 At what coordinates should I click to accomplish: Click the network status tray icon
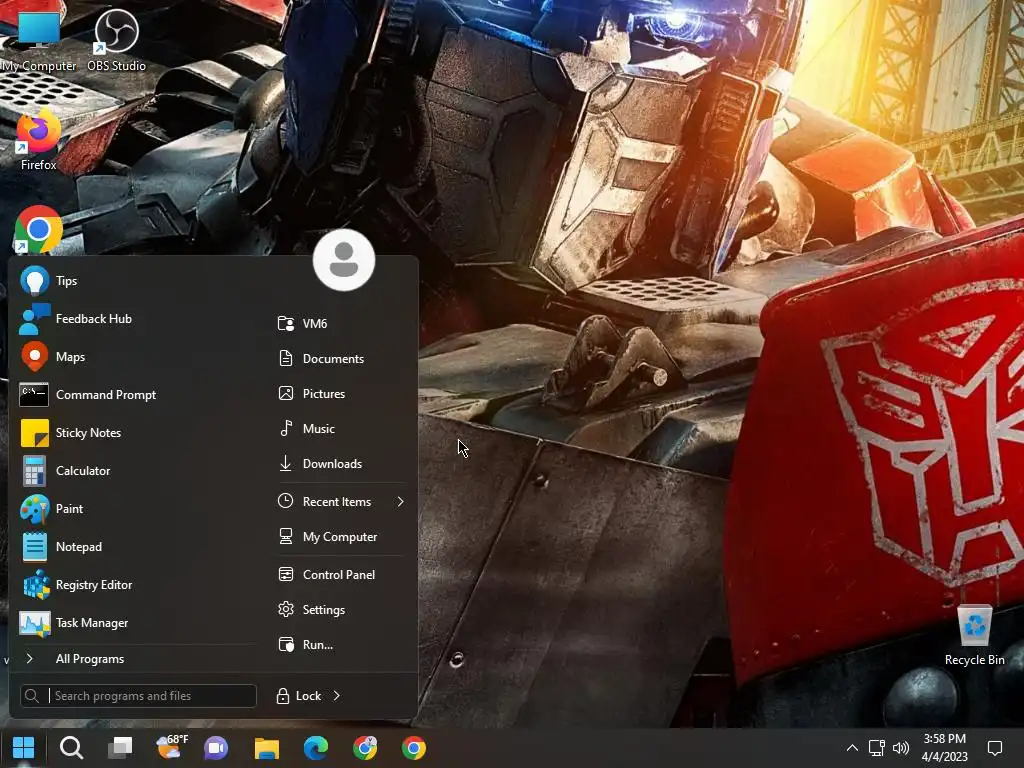[876, 748]
